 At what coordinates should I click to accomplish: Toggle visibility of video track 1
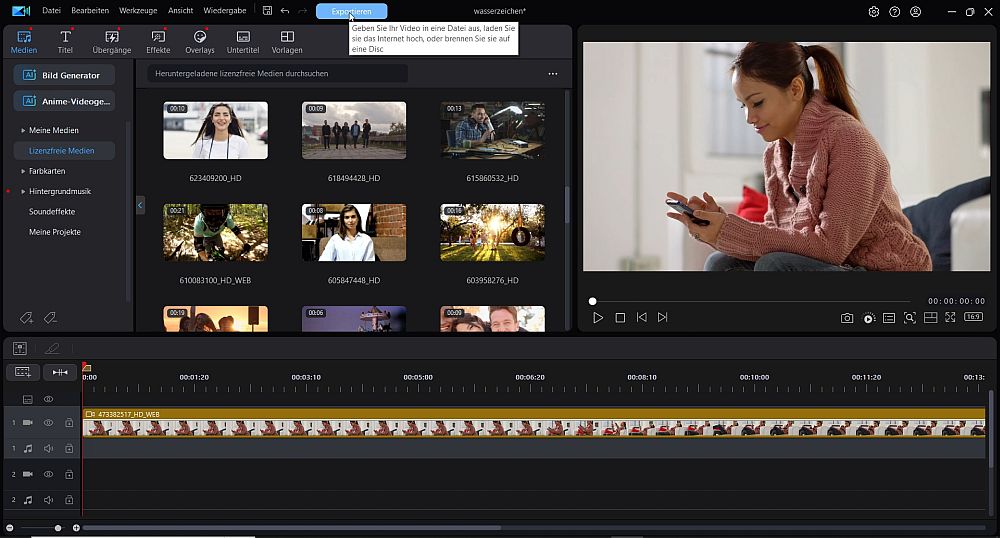point(48,423)
